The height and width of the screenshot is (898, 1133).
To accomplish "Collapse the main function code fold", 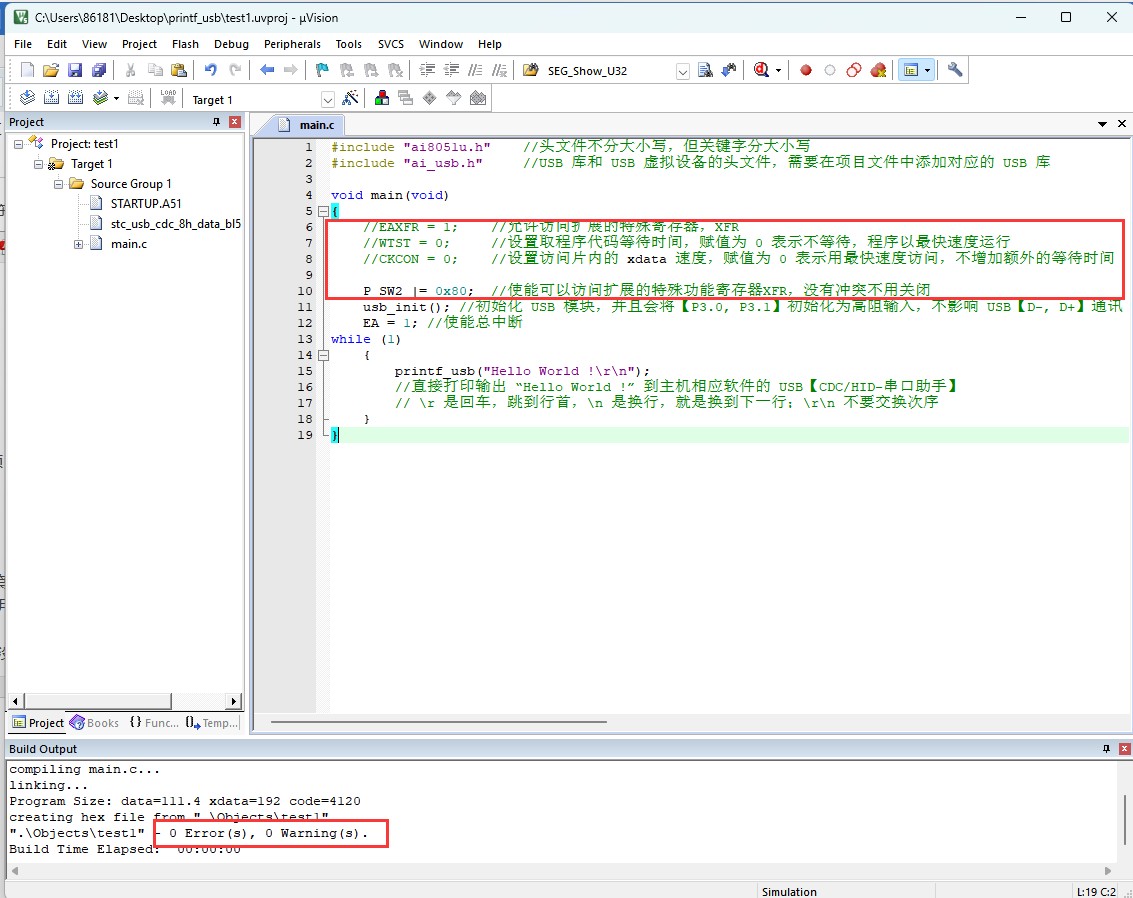I will (x=323, y=211).
